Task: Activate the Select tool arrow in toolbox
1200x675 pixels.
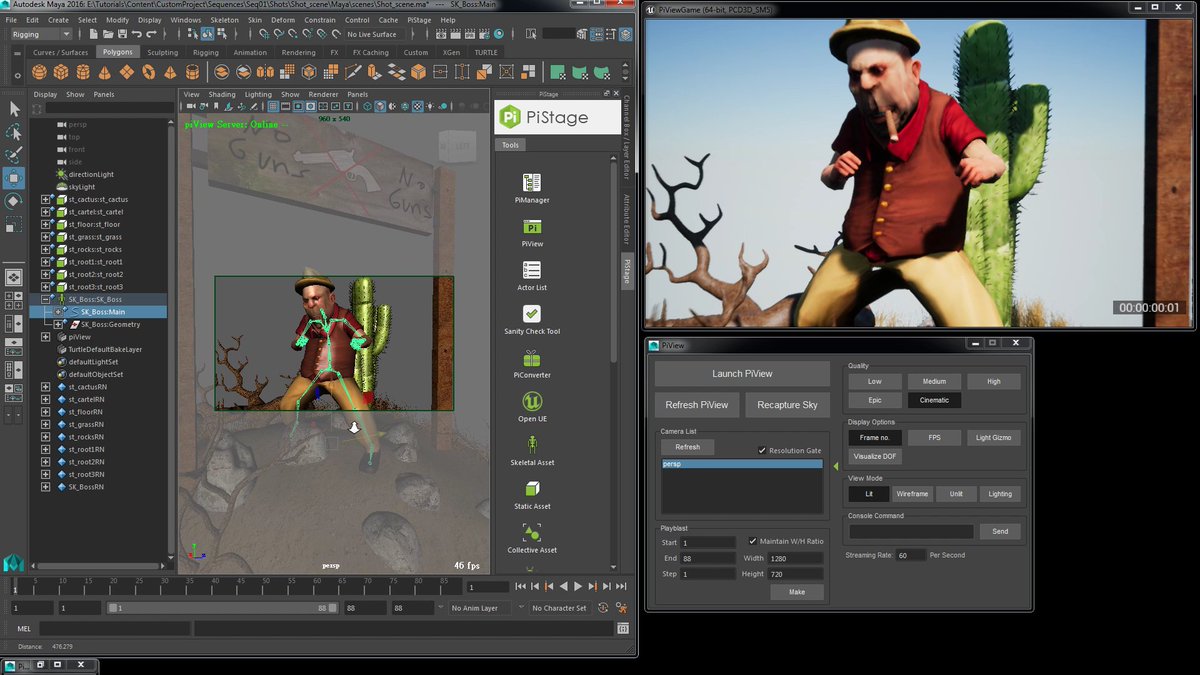Action: point(14,108)
